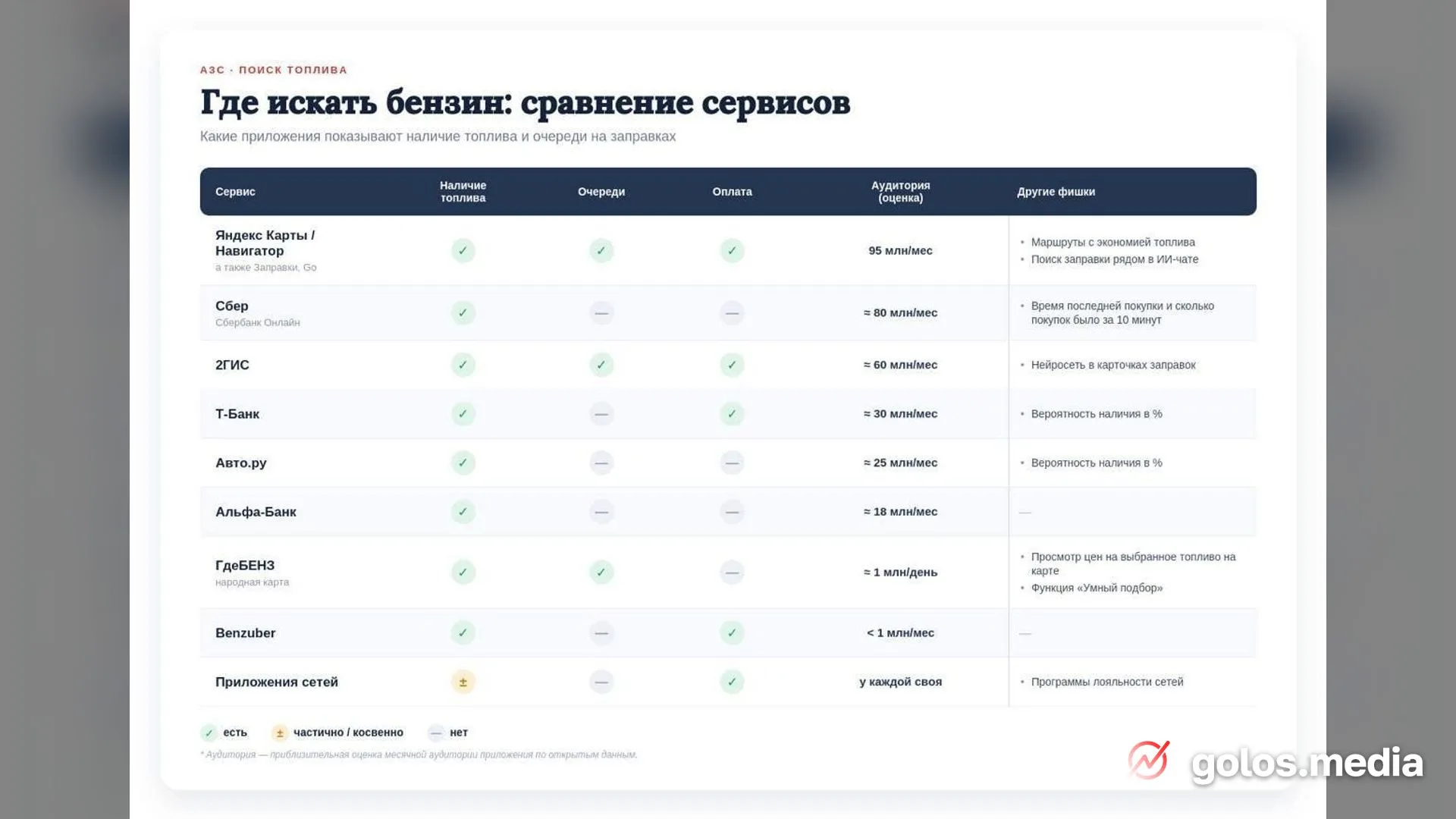Click the ≈ 80 млн/мес audience value
The image size is (1456, 819).
pyautogui.click(x=900, y=312)
